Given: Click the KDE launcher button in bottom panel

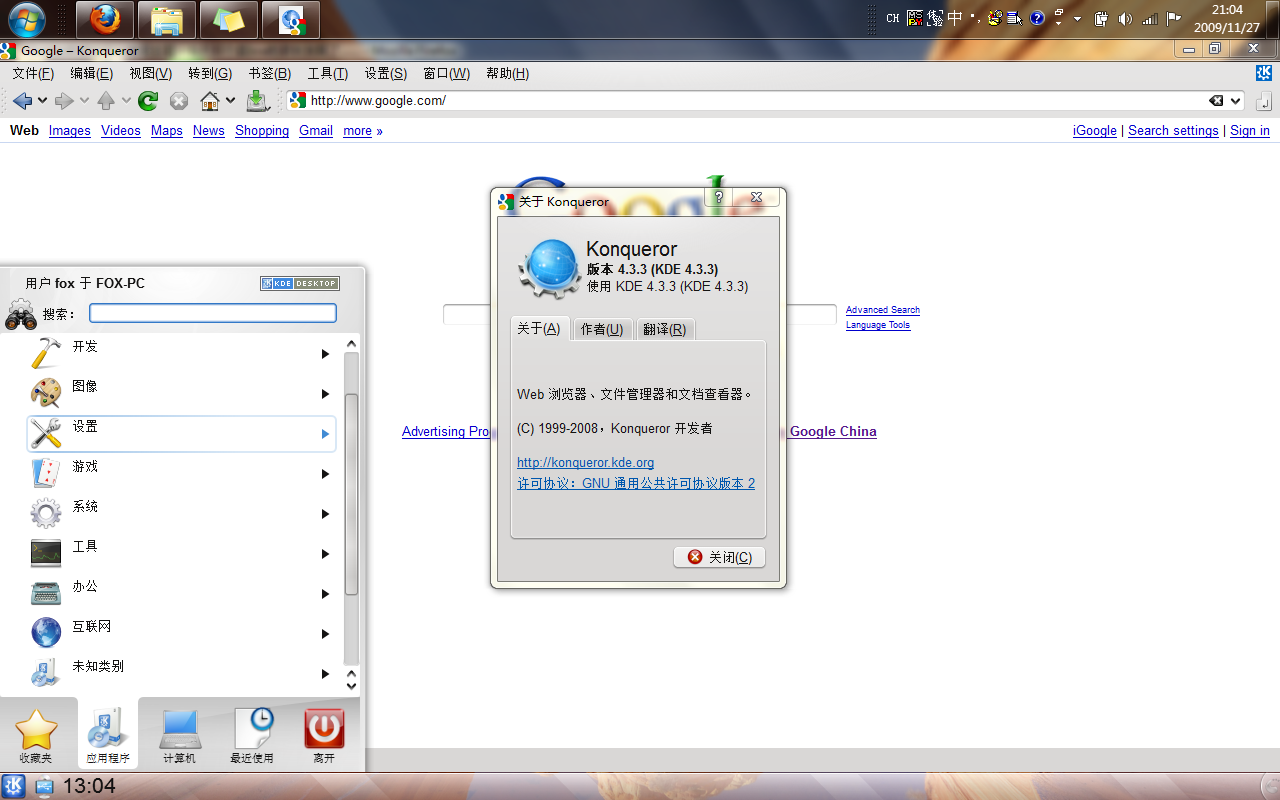Looking at the screenshot, I should pyautogui.click(x=14, y=786).
